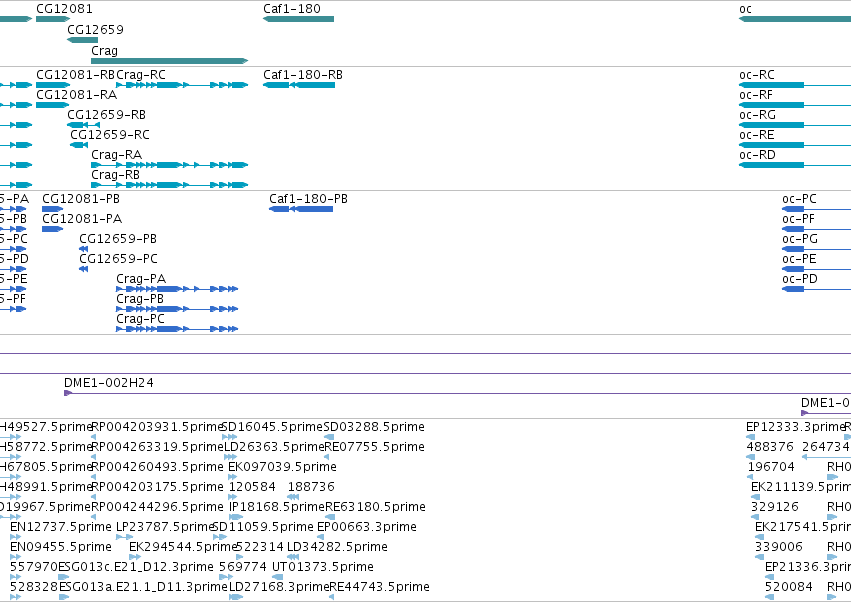Click the RE63180.5prime EST label
851x602 pixels.
pyautogui.click(x=375, y=507)
